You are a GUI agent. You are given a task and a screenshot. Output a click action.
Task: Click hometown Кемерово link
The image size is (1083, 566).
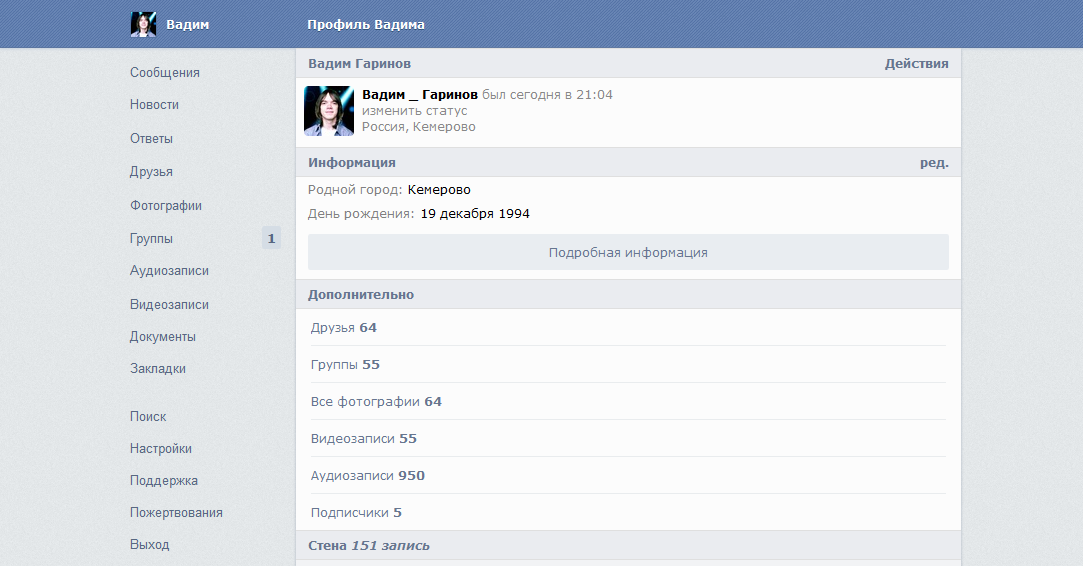(x=439, y=189)
